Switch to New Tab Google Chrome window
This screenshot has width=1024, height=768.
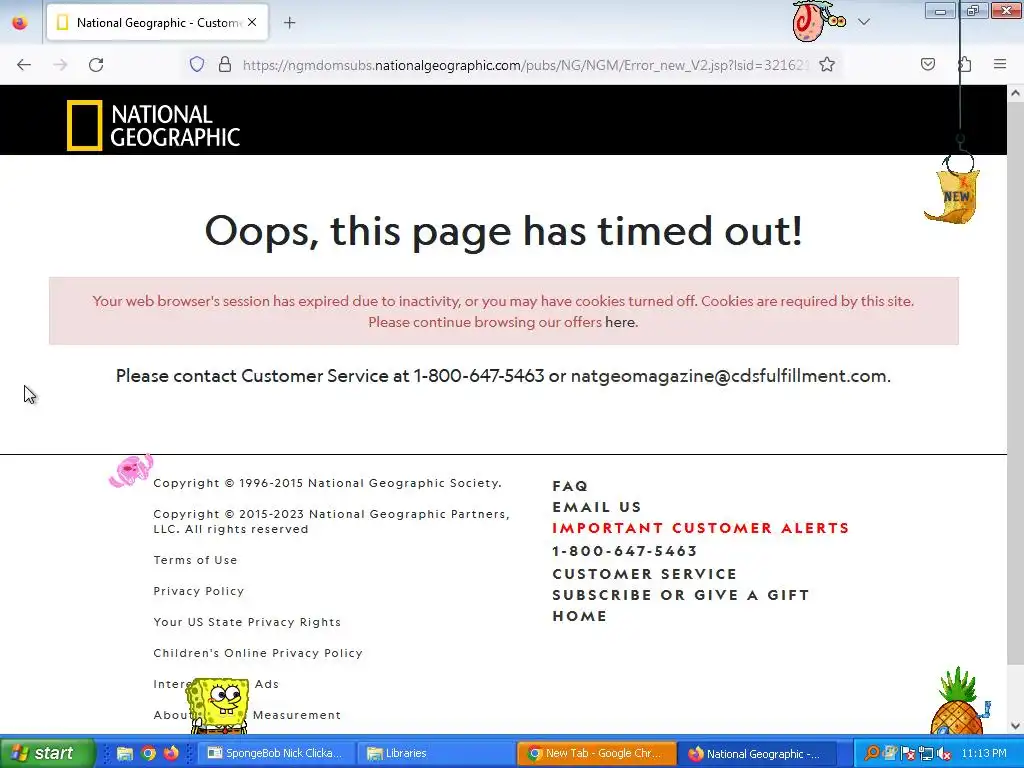point(596,753)
